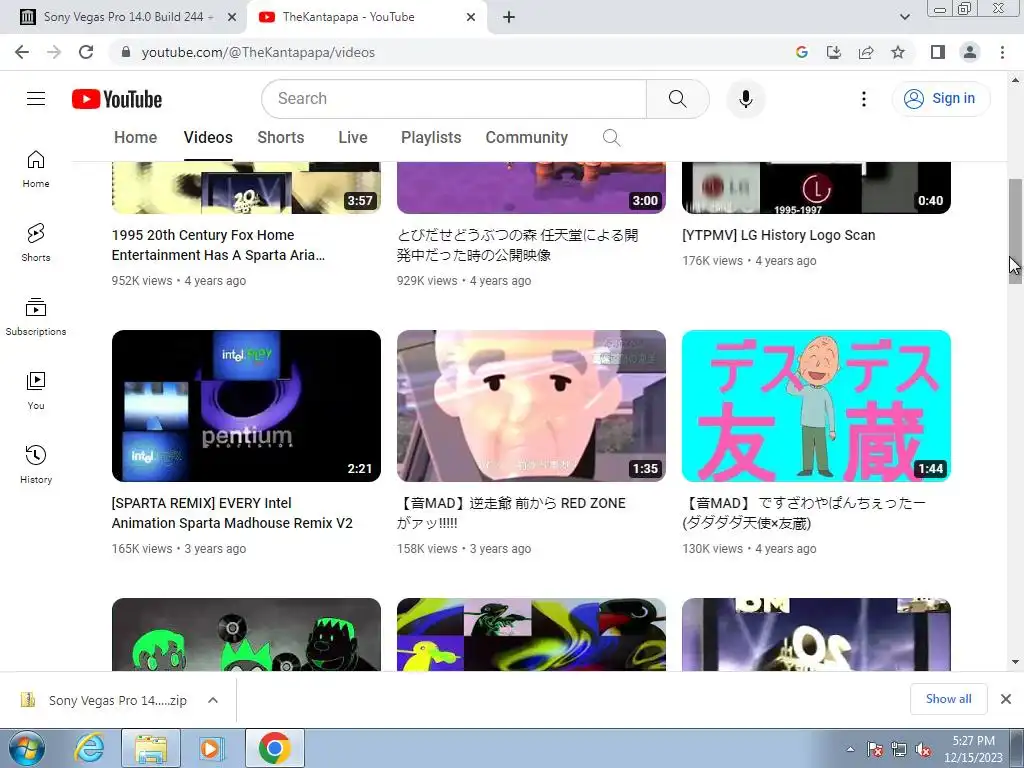Open the cyan 友蔵 video thumbnail

816,406
